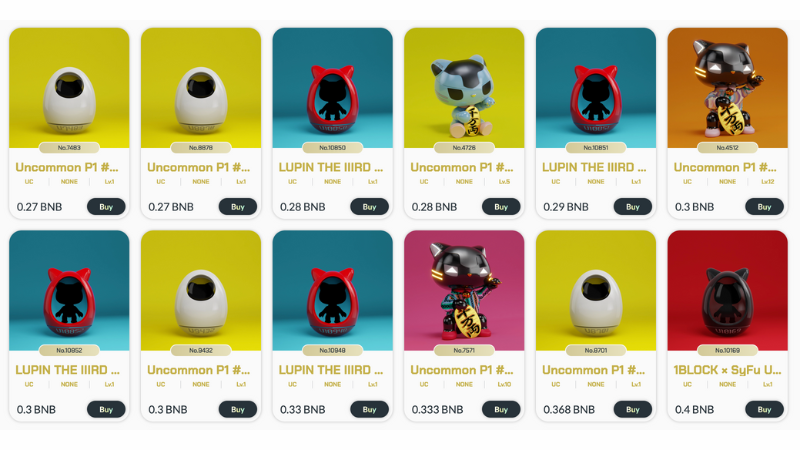Screen dimensions: 800x450
Task: Click the No.10851 number badge
Action: pos(596,148)
